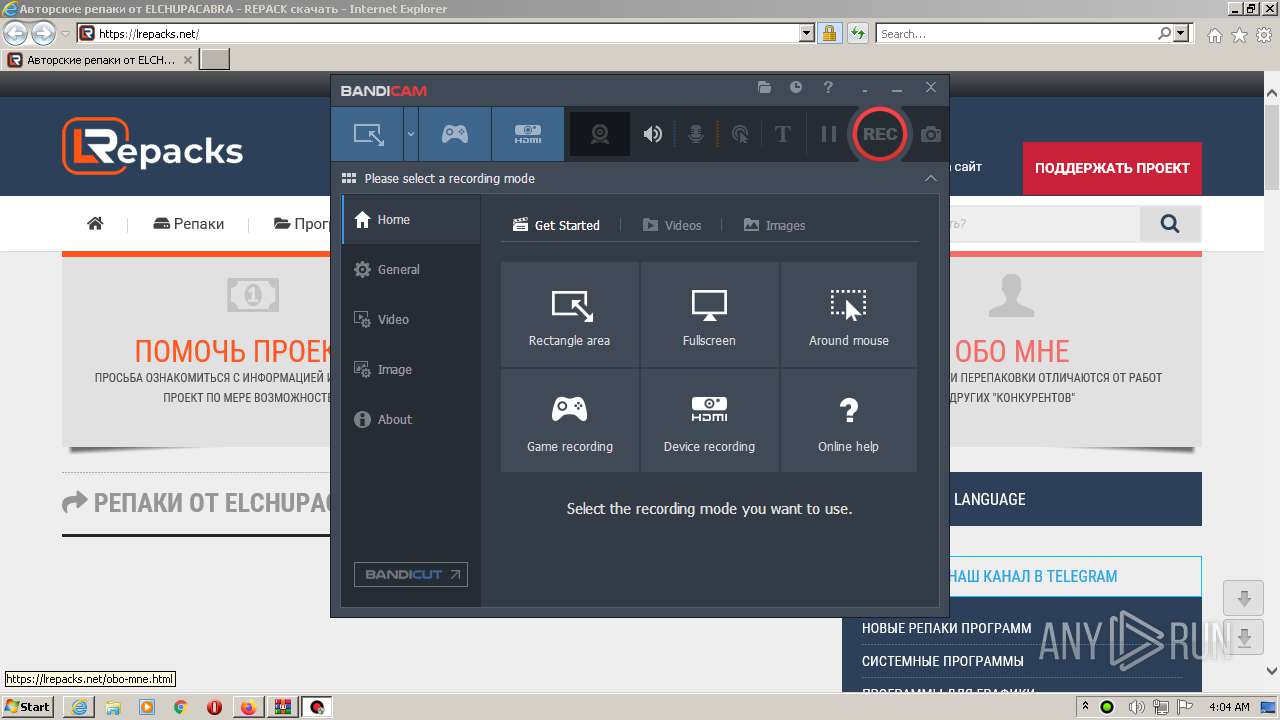
Task: Click the security lock icon in IE
Action: click(x=829, y=33)
